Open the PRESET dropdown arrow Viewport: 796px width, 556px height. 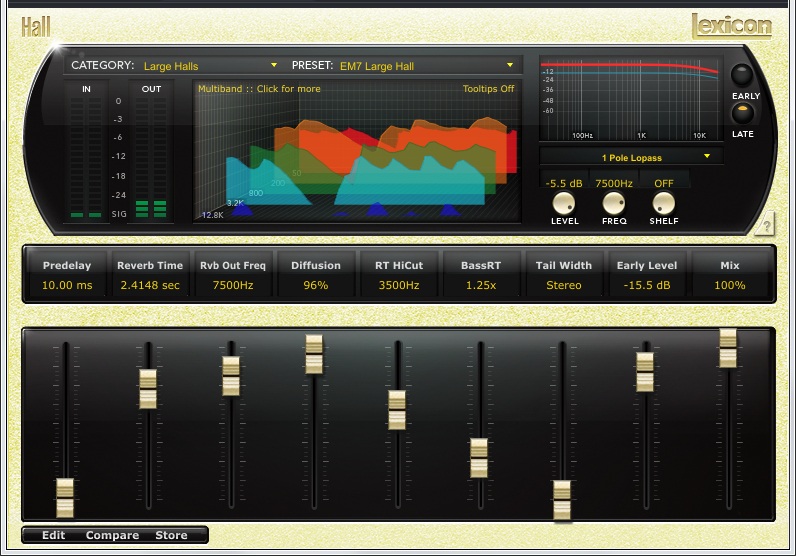pyautogui.click(x=510, y=65)
